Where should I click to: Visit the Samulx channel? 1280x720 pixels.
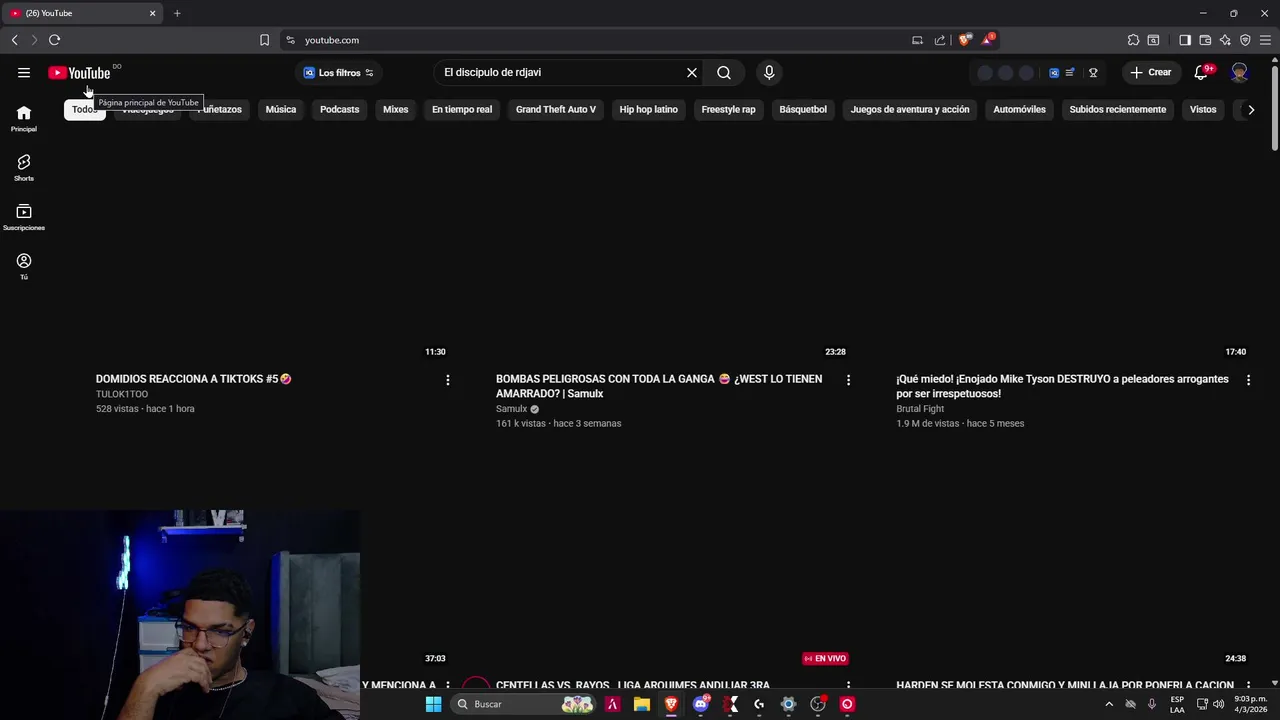511,409
